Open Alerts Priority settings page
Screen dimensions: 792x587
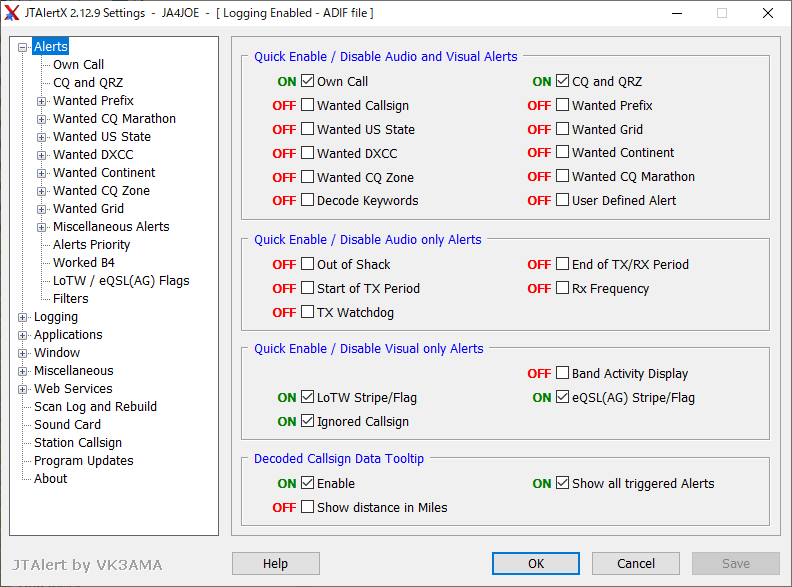(x=91, y=244)
